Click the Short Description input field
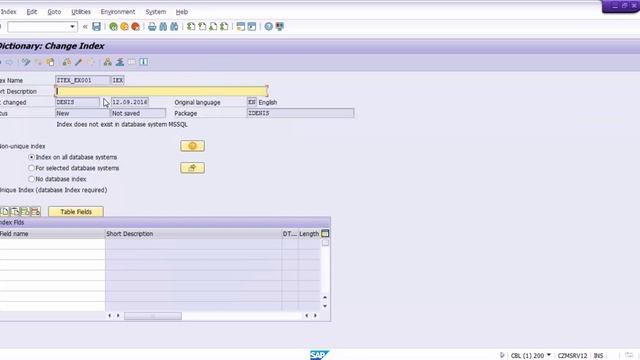640x360 pixels. [x=162, y=91]
